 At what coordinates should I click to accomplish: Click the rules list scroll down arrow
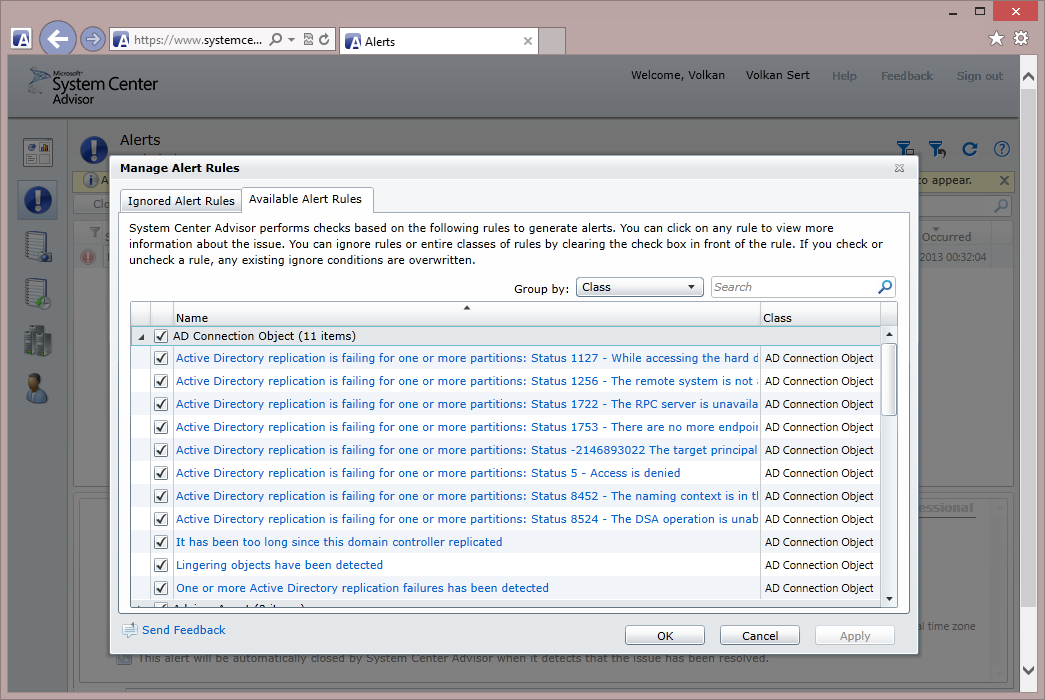click(889, 599)
